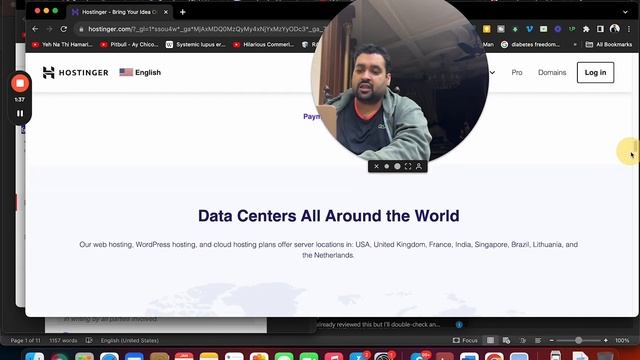Screen dimensions: 640x360
Task: Click the Word zoom slider handle
Action: (578, 340)
